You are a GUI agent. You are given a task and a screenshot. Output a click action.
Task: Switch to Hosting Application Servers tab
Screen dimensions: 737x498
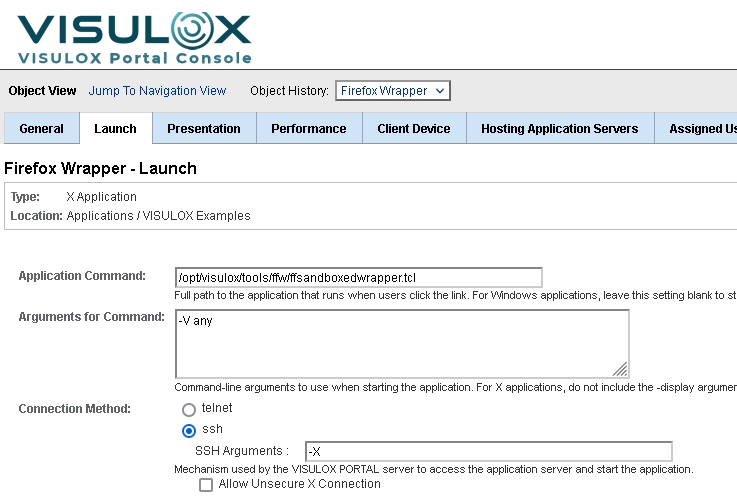tap(559, 129)
